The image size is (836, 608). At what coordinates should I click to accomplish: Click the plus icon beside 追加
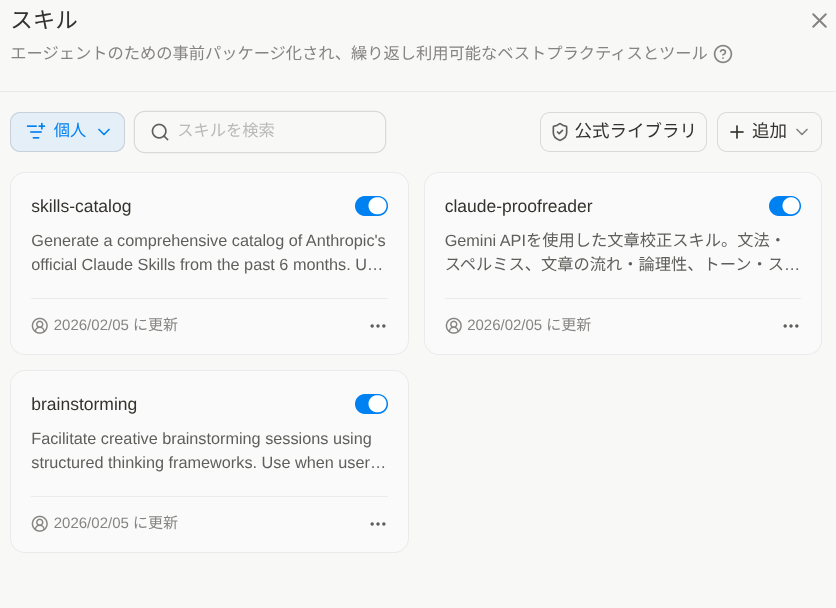tap(737, 132)
